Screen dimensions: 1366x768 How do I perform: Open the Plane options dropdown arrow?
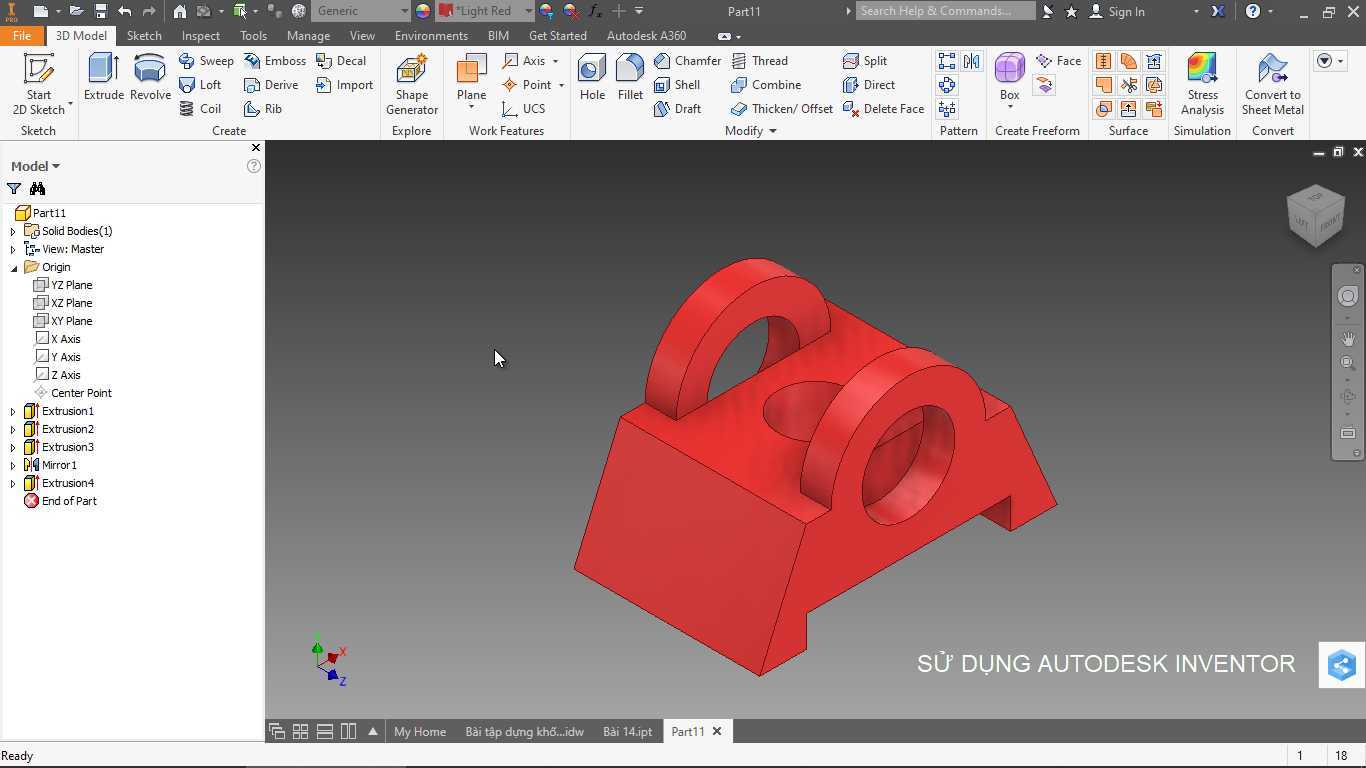click(x=471, y=108)
